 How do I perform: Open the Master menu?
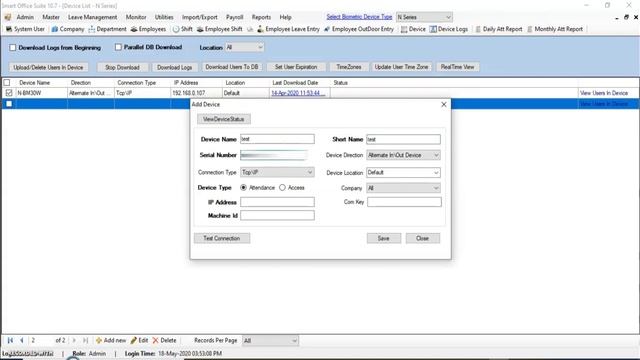(51, 17)
